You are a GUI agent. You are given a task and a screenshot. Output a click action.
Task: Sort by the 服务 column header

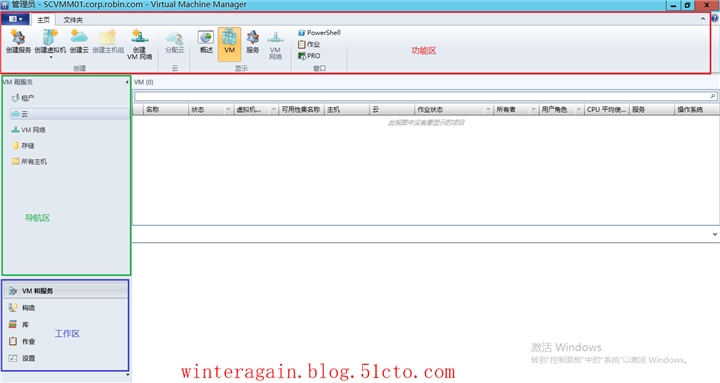click(652, 110)
